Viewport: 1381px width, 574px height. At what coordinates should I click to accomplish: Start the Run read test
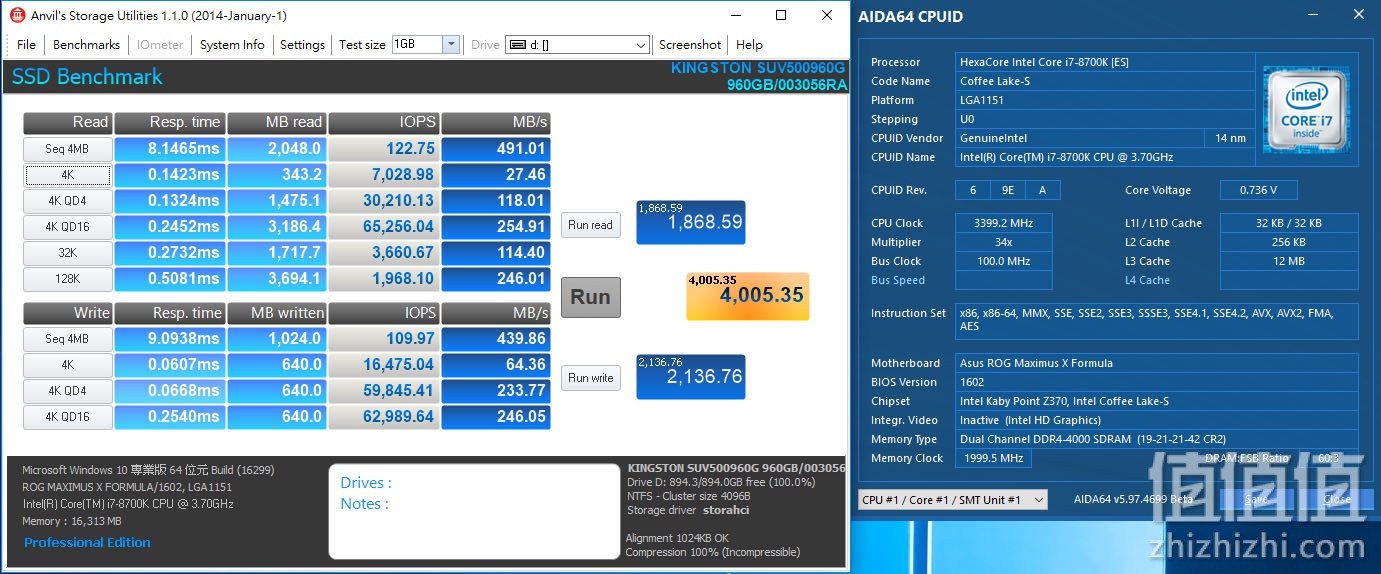pos(590,225)
